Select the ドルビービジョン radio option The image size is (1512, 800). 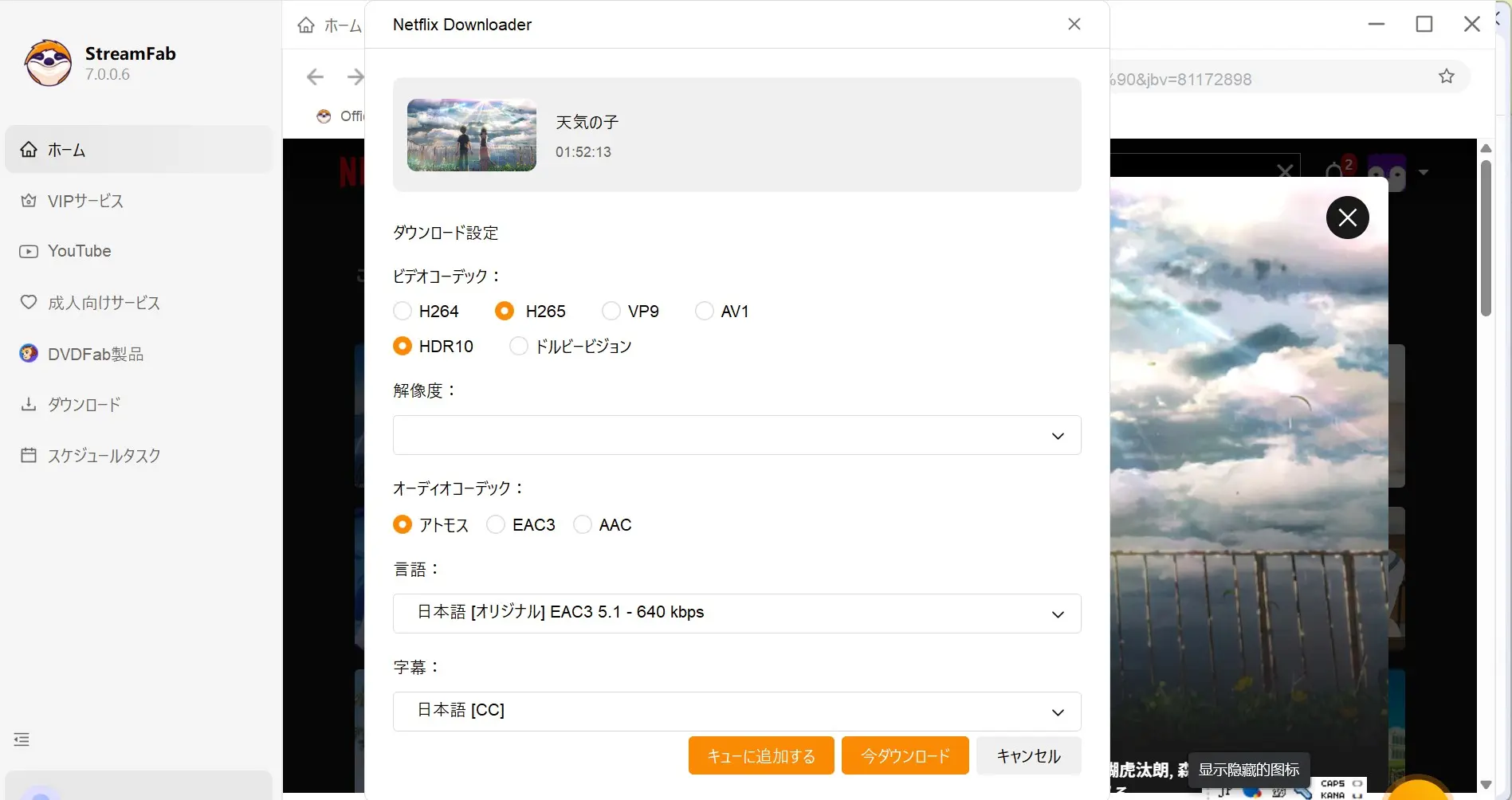point(519,346)
